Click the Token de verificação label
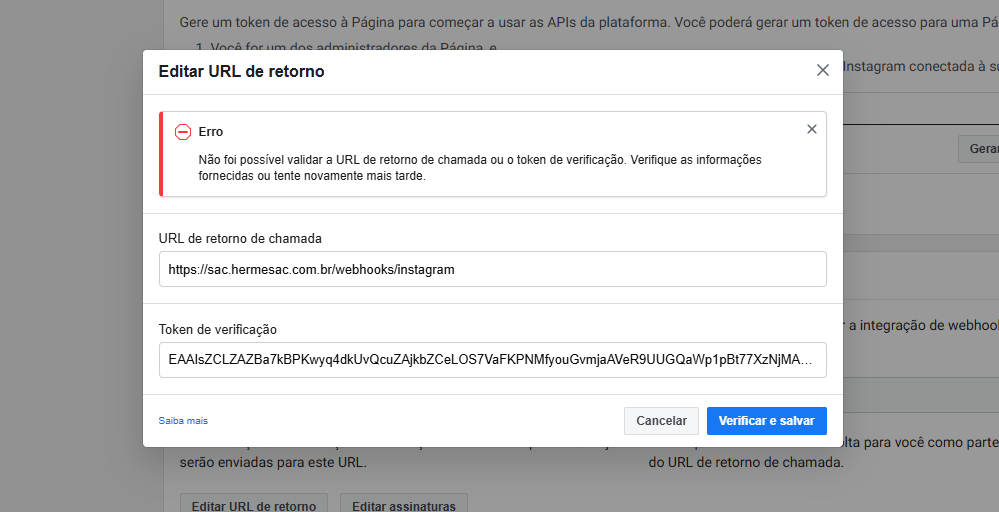This screenshot has height=512, width=999. point(218,329)
